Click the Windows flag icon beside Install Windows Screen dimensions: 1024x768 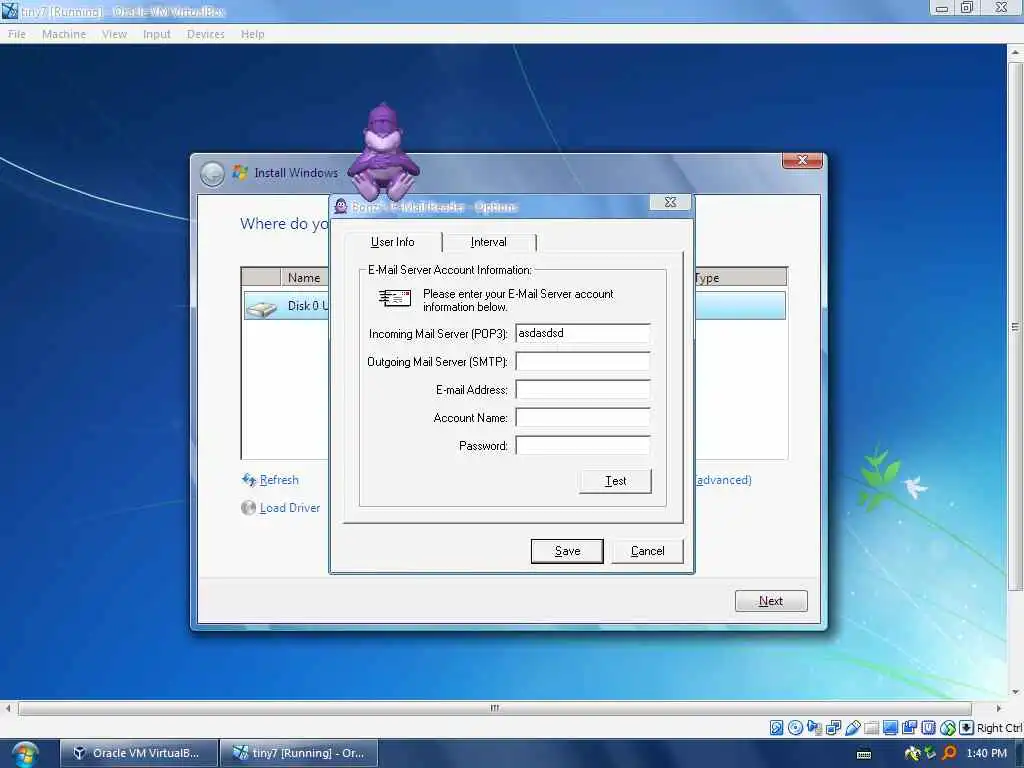pyautogui.click(x=240, y=172)
